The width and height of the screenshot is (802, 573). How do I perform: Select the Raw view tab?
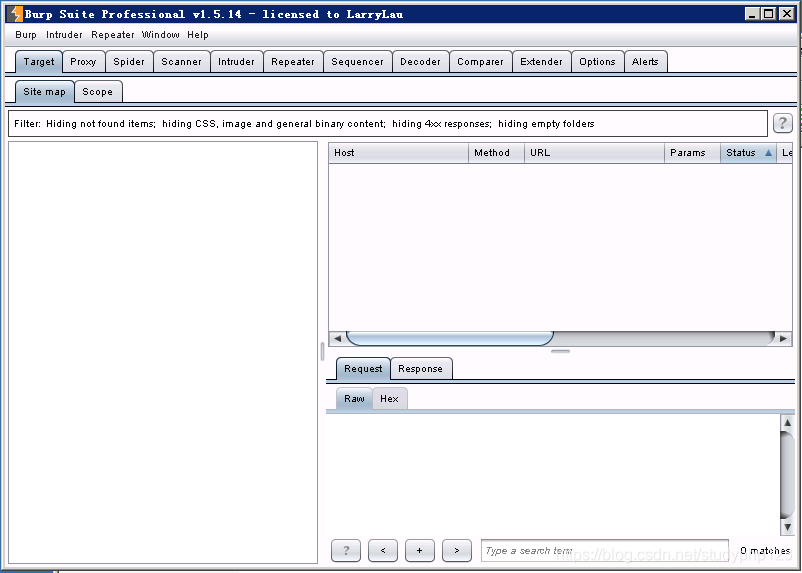(x=354, y=399)
